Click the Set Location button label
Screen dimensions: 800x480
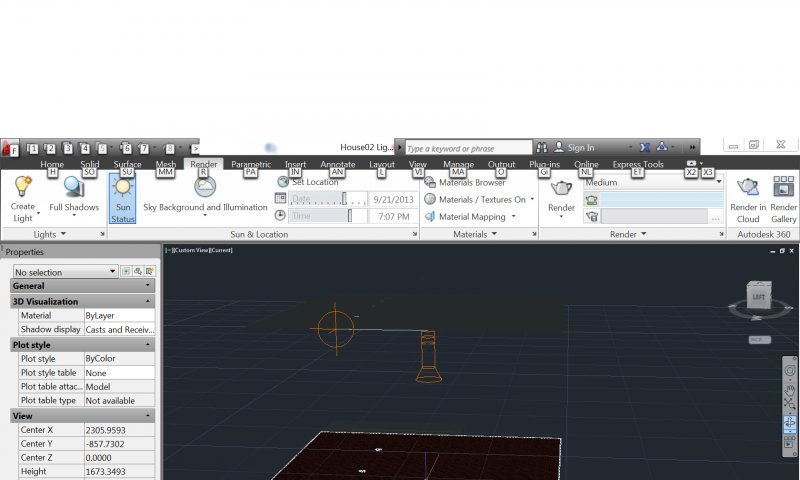click(x=315, y=182)
